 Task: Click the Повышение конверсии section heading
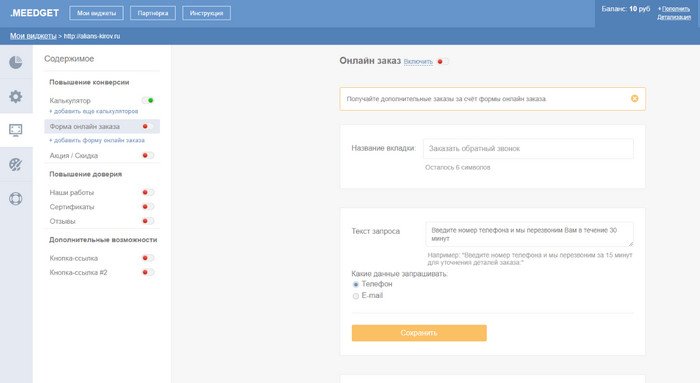click(x=89, y=82)
